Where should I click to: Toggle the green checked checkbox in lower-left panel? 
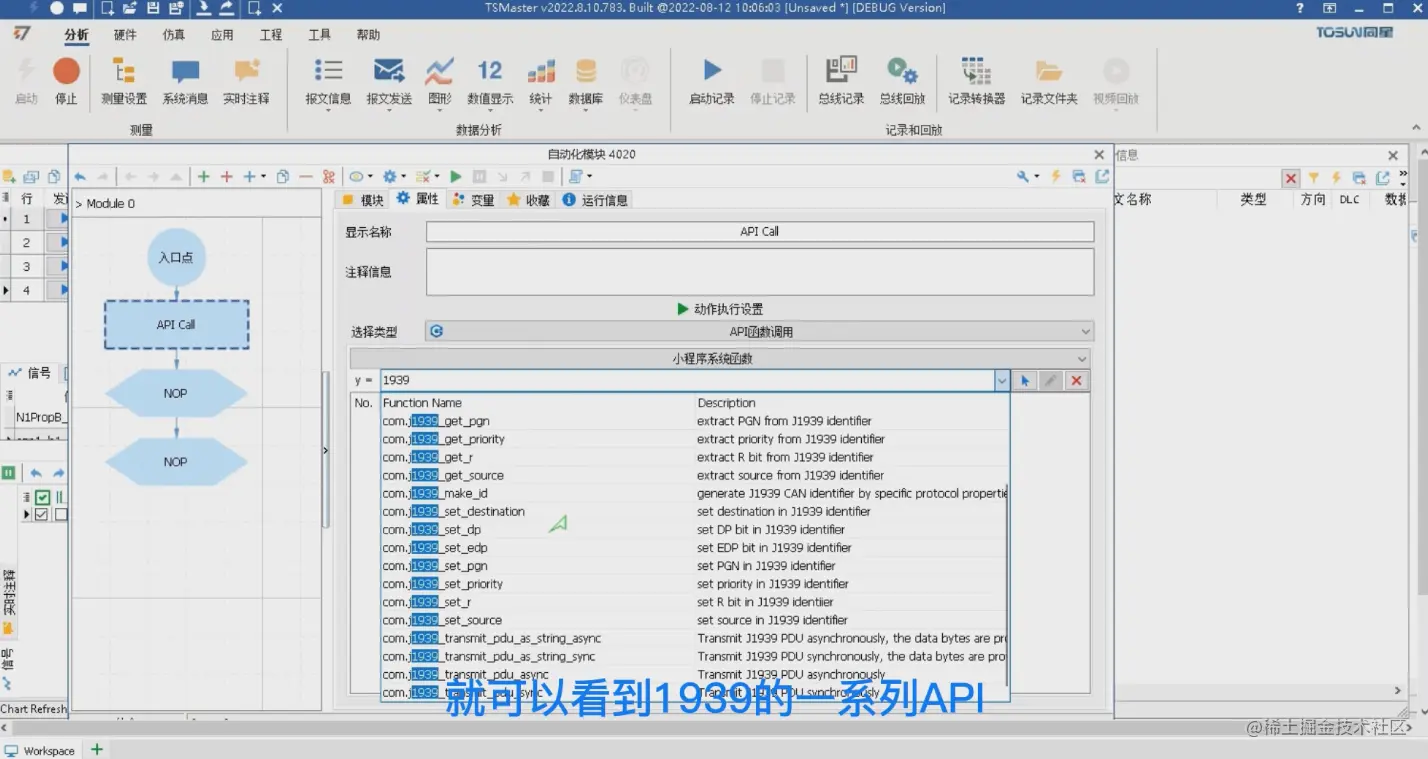[43, 497]
